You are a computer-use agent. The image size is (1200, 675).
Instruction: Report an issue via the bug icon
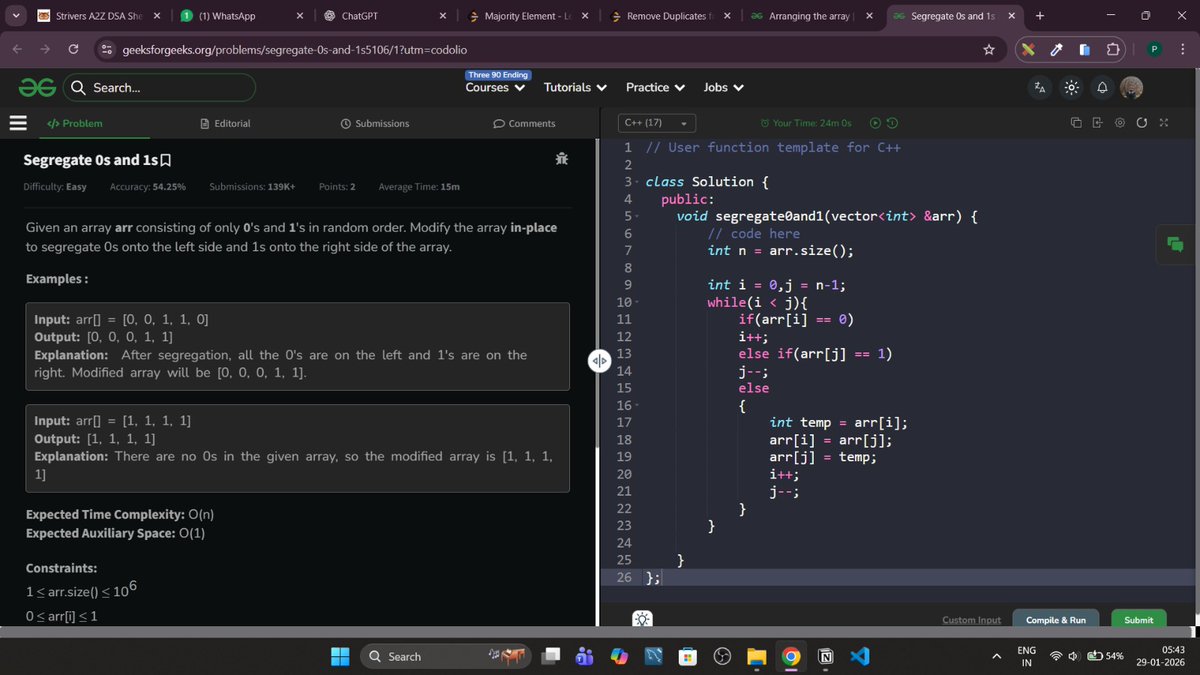(x=561, y=158)
